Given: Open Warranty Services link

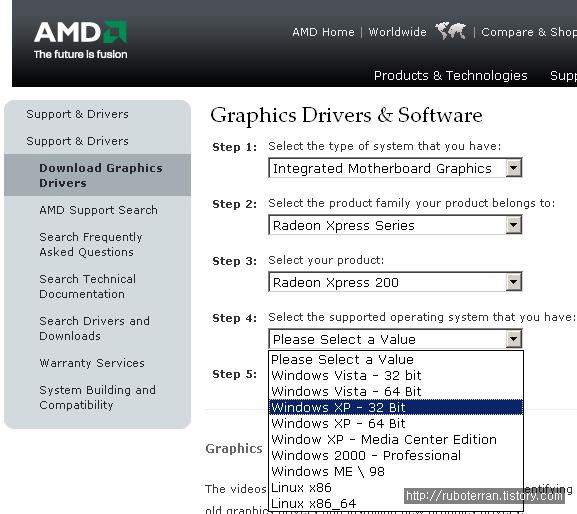Looking at the screenshot, I should [x=92, y=363].
